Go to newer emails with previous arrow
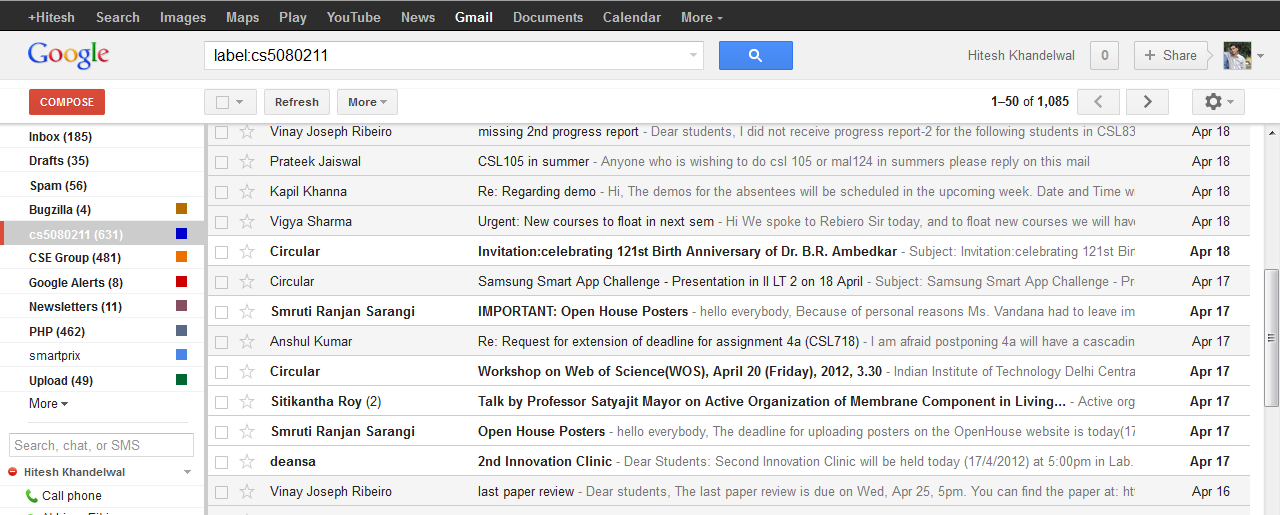Image resolution: width=1280 pixels, height=515 pixels. (1100, 102)
